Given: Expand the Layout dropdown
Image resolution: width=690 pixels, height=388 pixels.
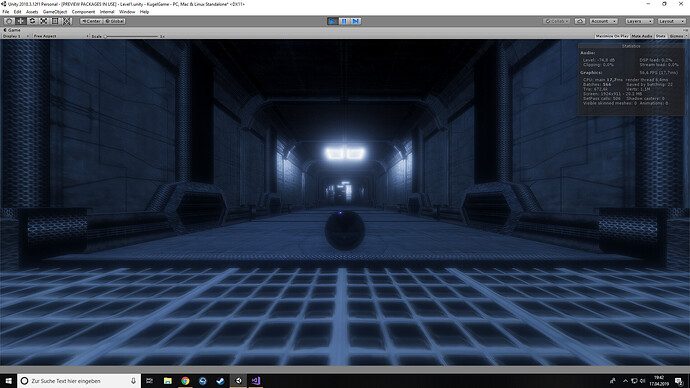Looking at the screenshot, I should (671, 21).
